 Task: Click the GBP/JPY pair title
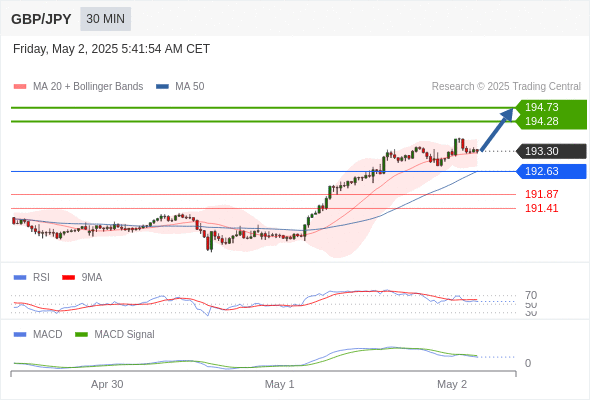41,19
